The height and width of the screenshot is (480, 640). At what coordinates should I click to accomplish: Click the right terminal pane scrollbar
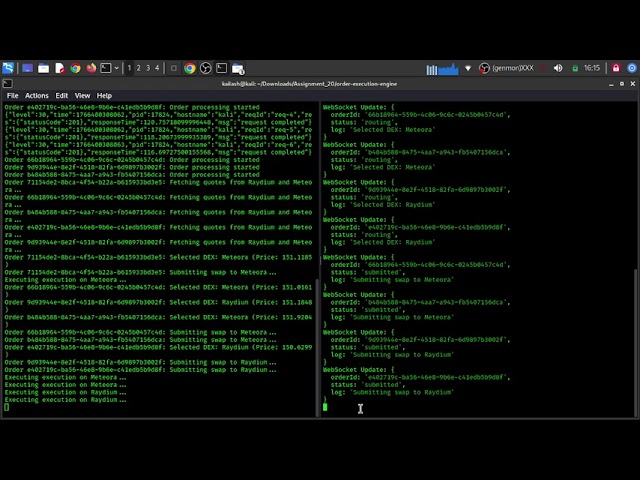(635, 343)
